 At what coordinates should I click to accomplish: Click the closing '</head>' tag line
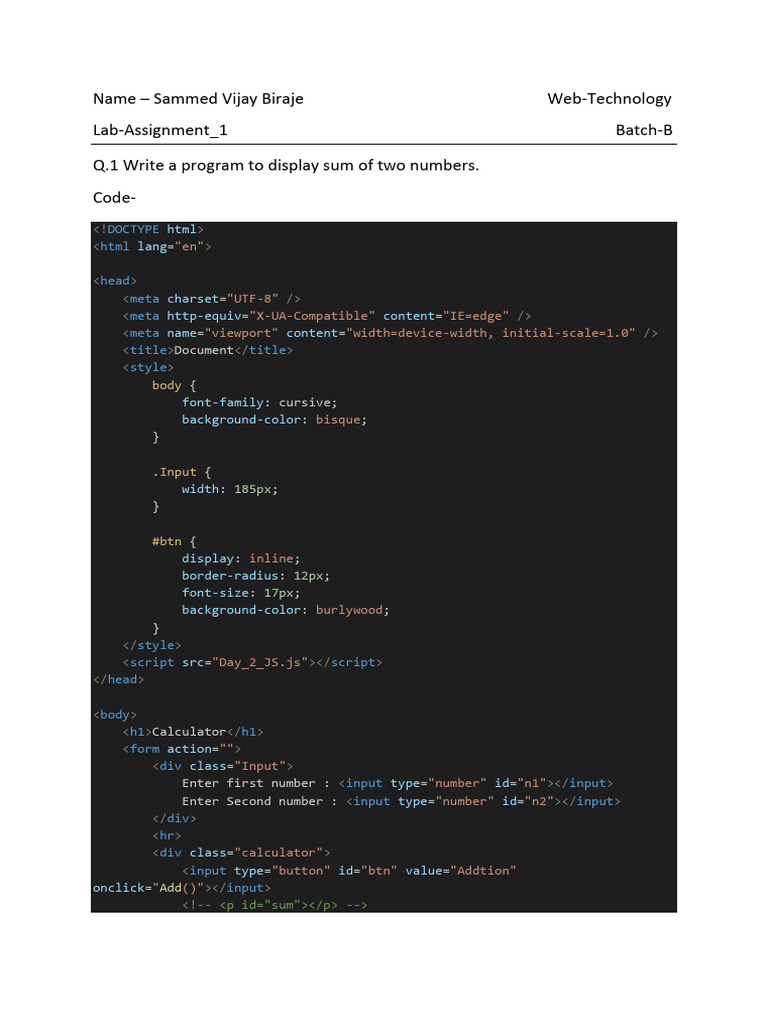click(118, 679)
